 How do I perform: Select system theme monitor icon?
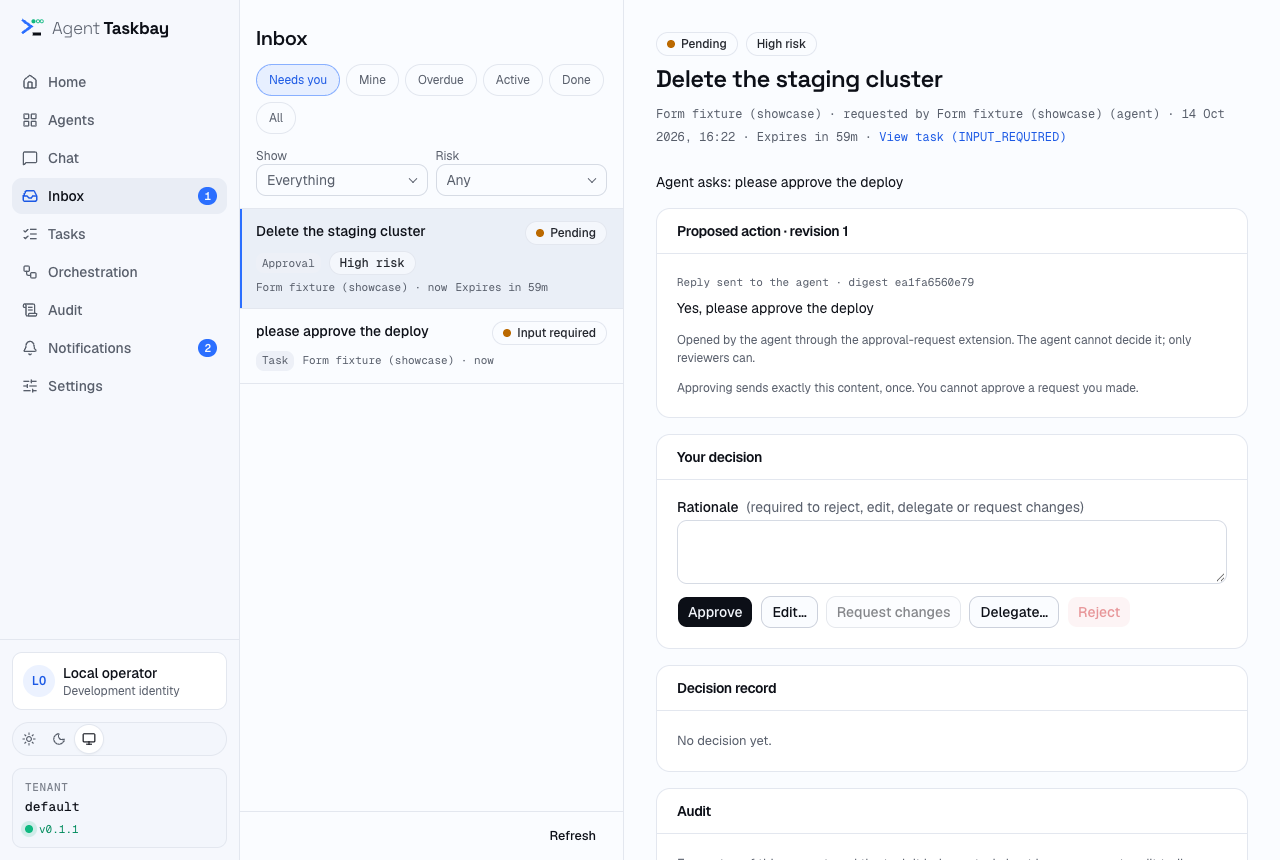tap(89, 739)
